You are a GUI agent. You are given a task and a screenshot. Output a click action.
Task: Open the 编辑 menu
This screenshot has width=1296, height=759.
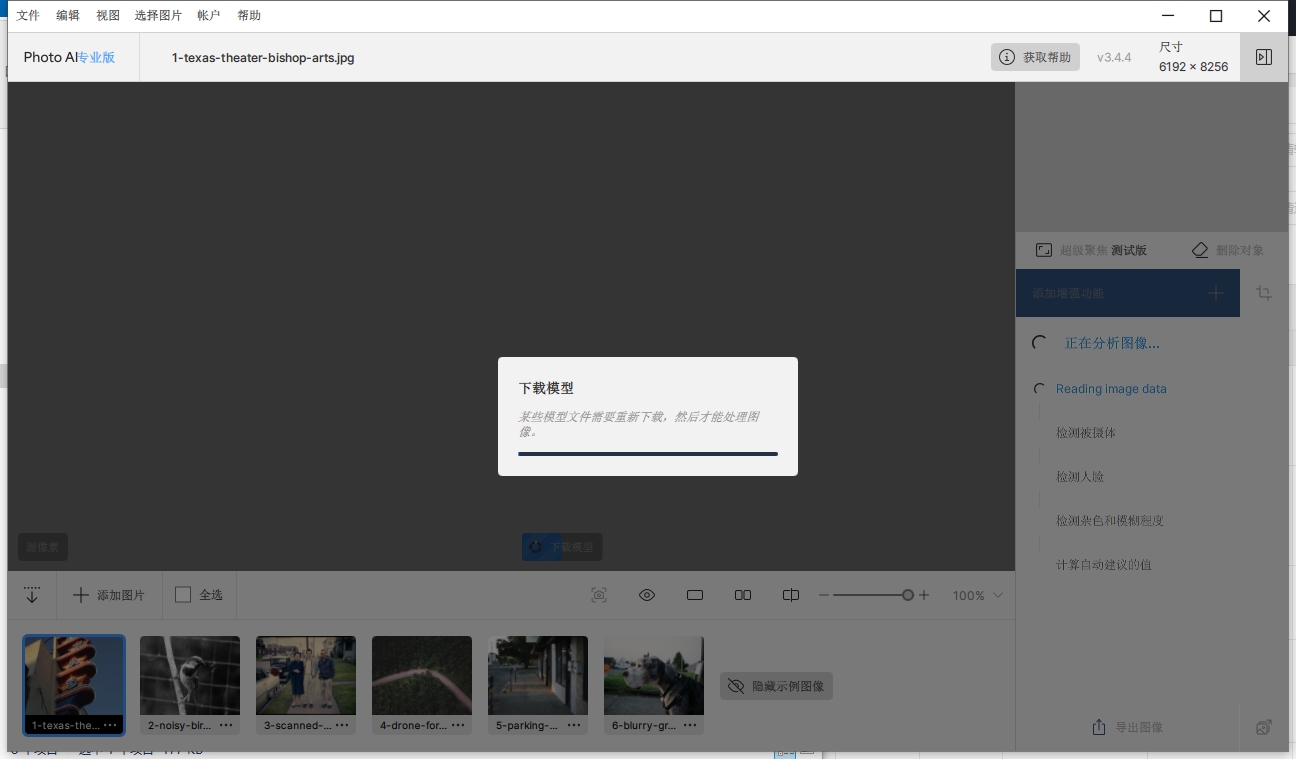(68, 15)
